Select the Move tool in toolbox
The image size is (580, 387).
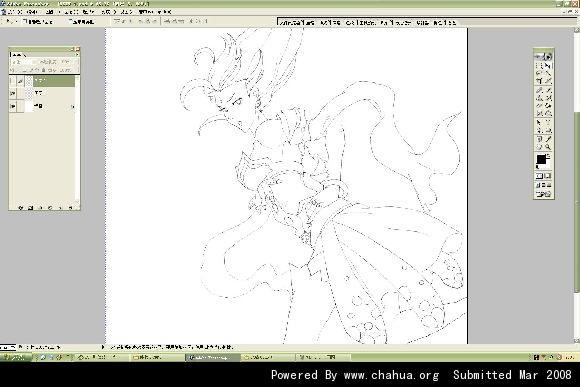[548, 65]
